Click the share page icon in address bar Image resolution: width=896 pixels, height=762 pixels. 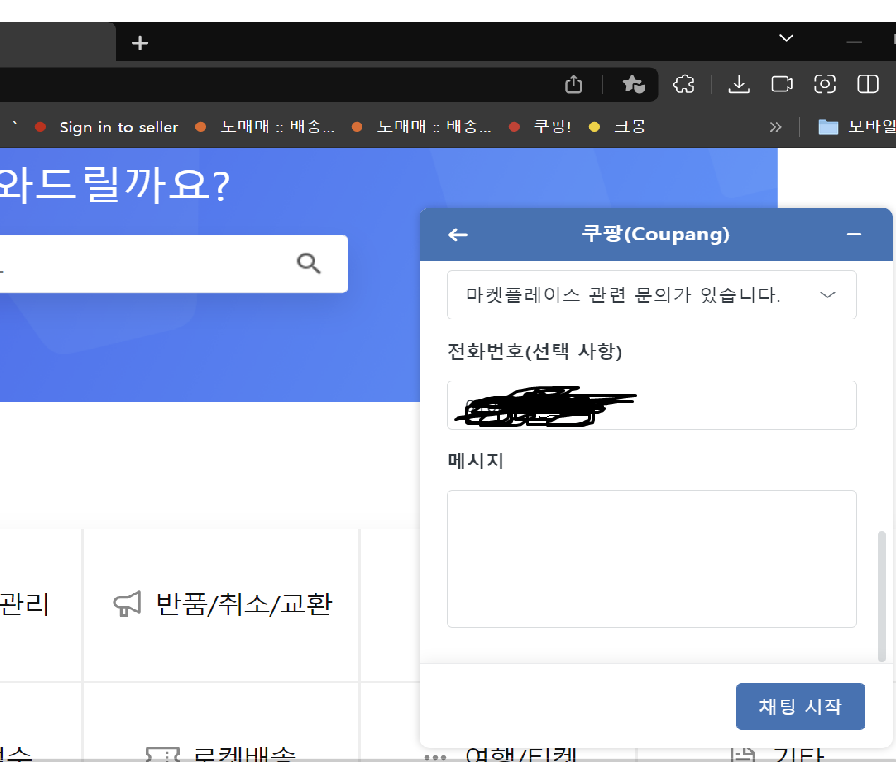point(574,84)
